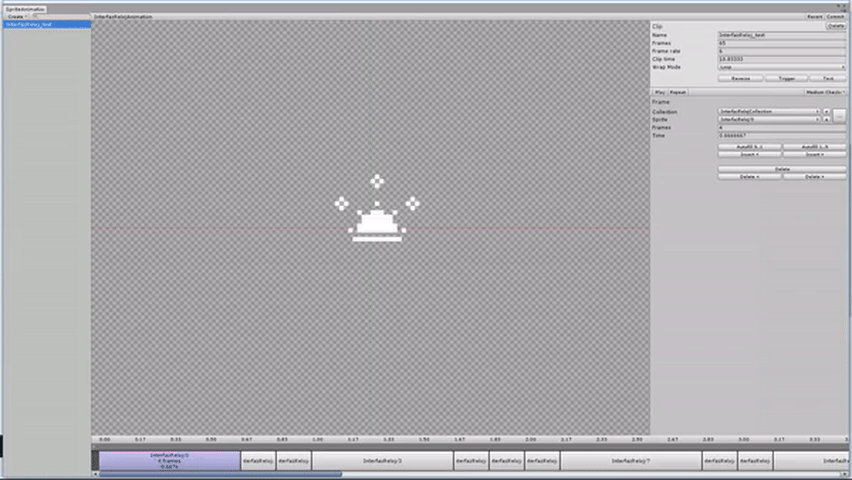Image resolution: width=852 pixels, height=480 pixels.
Task: Expand the Medium Checker background dropdown
Action: coord(825,92)
